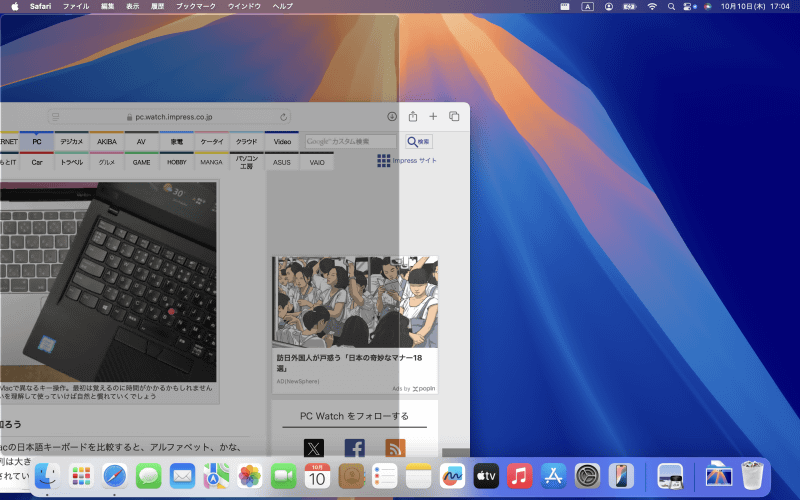
Task: Select the クラウド category tab
Action: (x=246, y=141)
